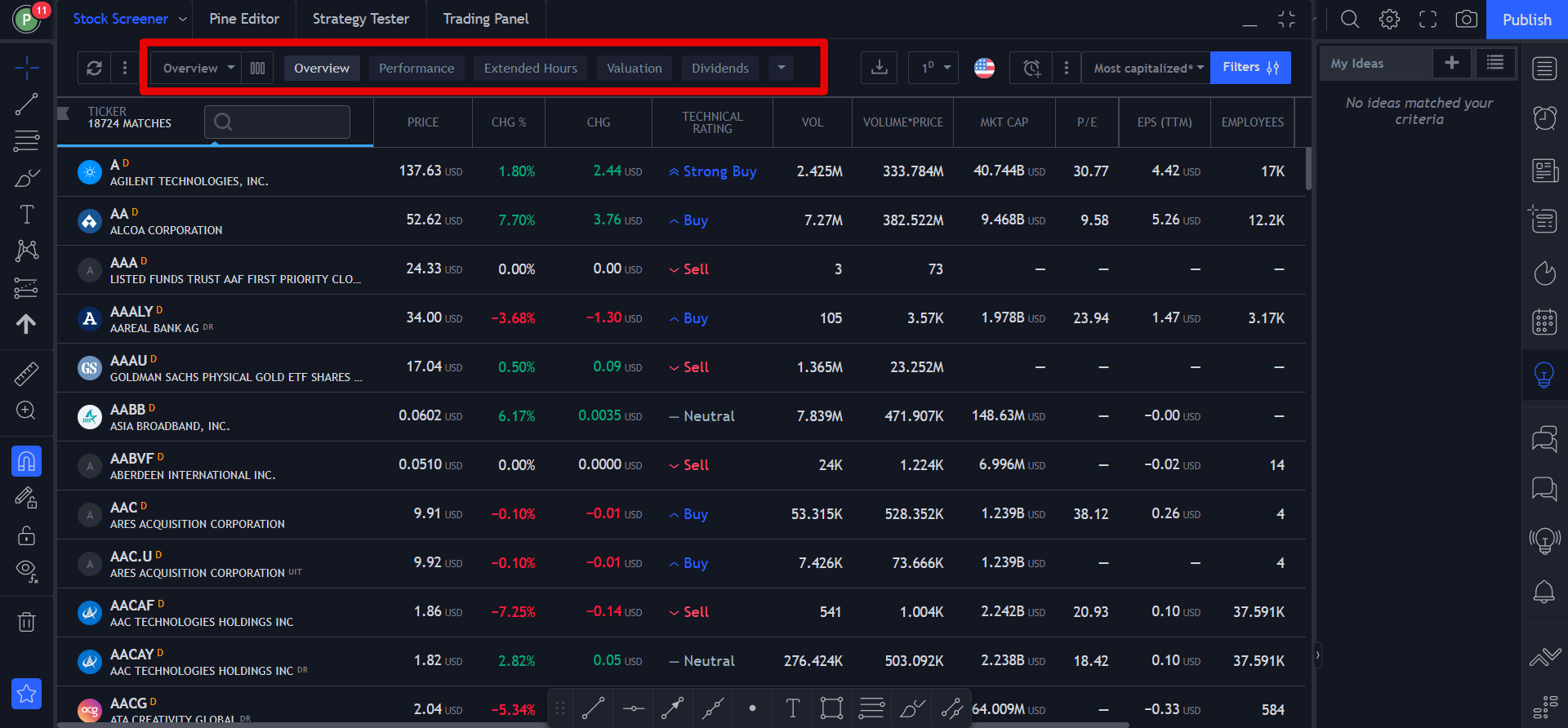The width and height of the screenshot is (1568, 728).
Task: Open My Ideas lightbulb icon
Action: pyautogui.click(x=1544, y=375)
